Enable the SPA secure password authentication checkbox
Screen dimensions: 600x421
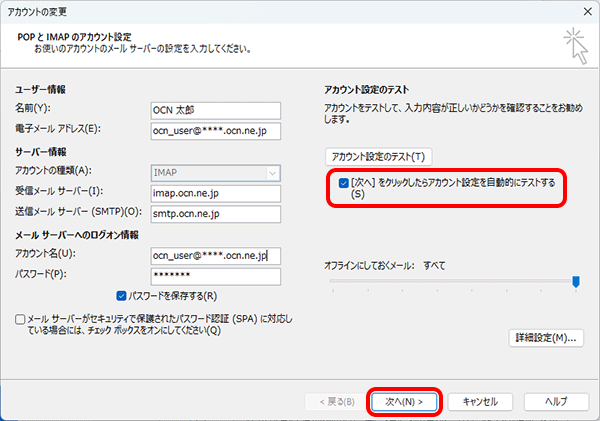click(22, 318)
